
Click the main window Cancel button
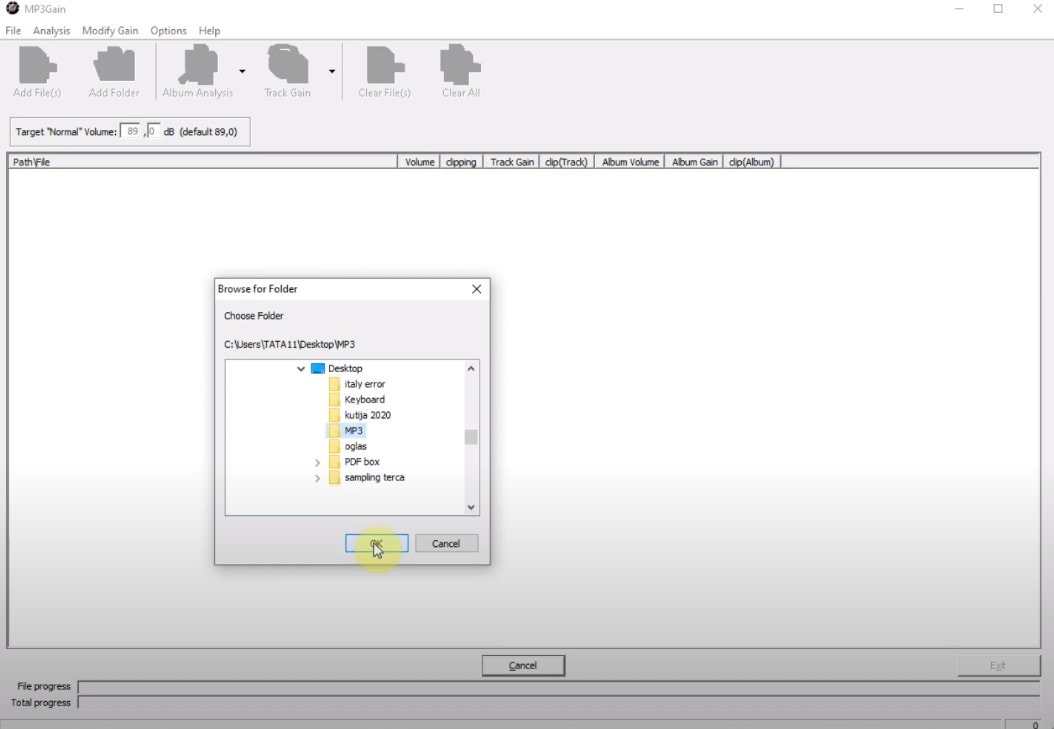tap(523, 665)
